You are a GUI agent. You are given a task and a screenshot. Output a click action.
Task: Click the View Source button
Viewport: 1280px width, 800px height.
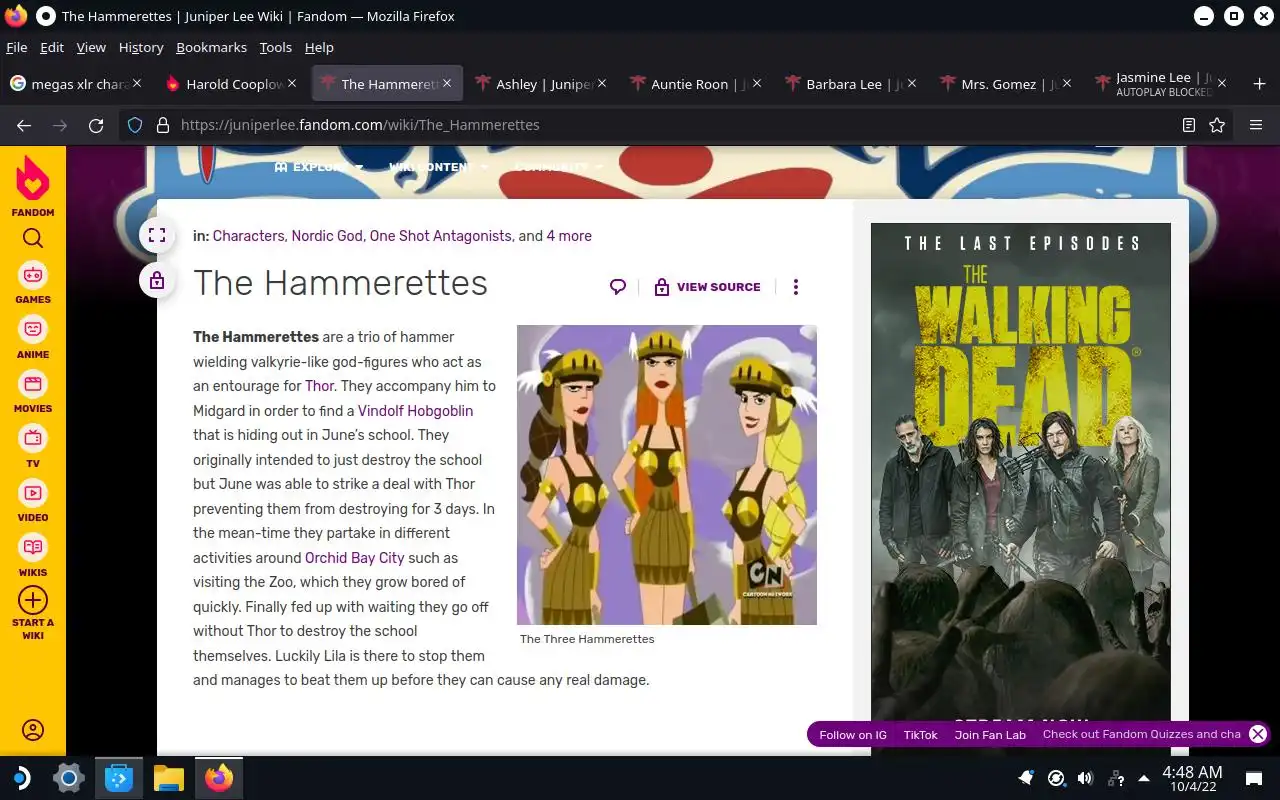pos(707,287)
